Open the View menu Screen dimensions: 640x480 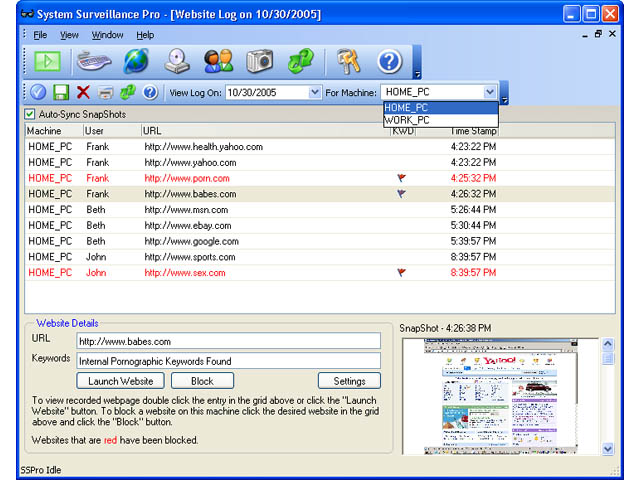(69, 35)
